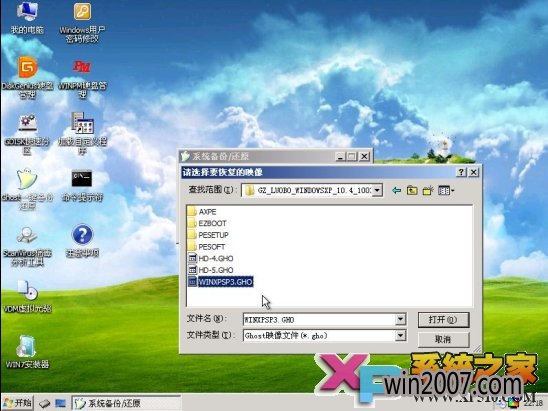Launch the VDM virtual drive icon

[27, 296]
